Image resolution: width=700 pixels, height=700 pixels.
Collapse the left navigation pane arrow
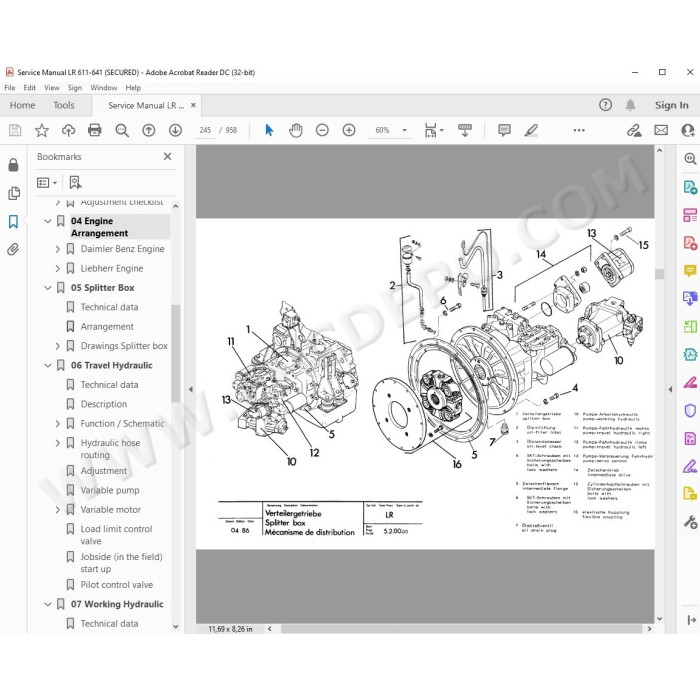pyautogui.click(x=191, y=389)
